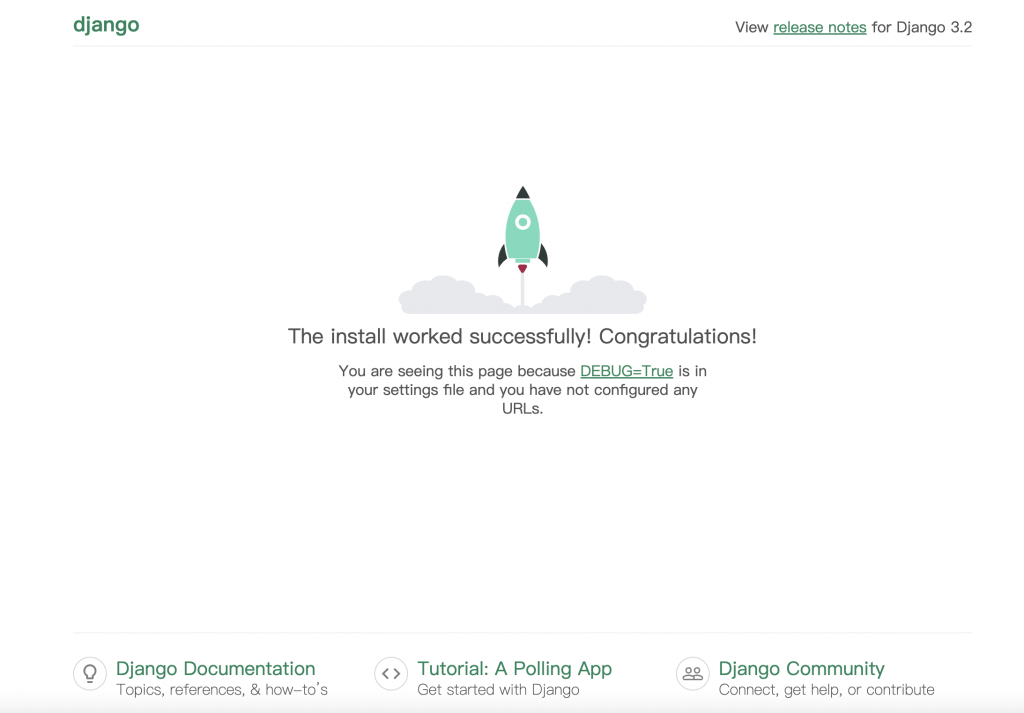Open Django Community link
The height and width of the screenshot is (713, 1024).
coord(801,669)
